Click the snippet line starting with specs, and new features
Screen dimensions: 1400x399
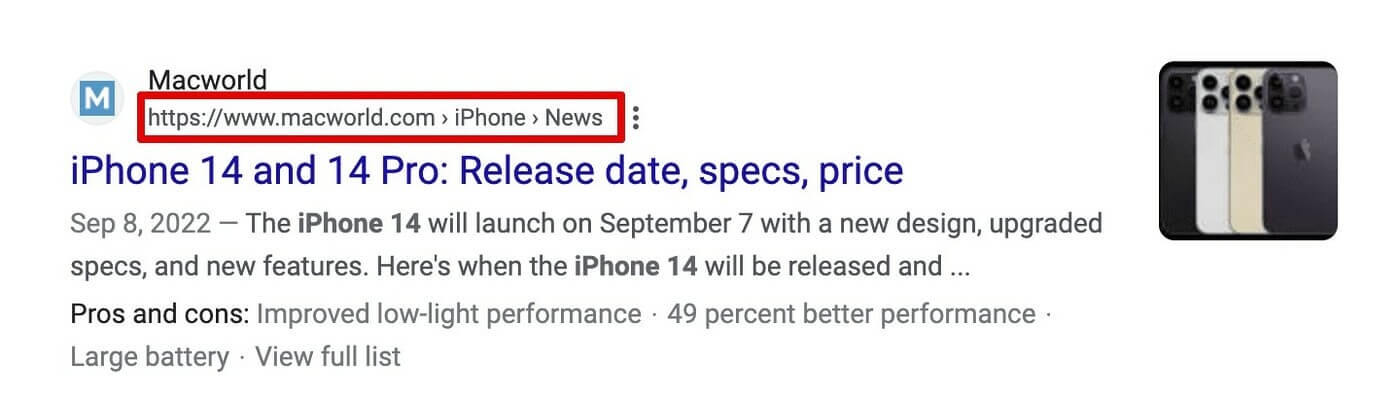pos(521,267)
